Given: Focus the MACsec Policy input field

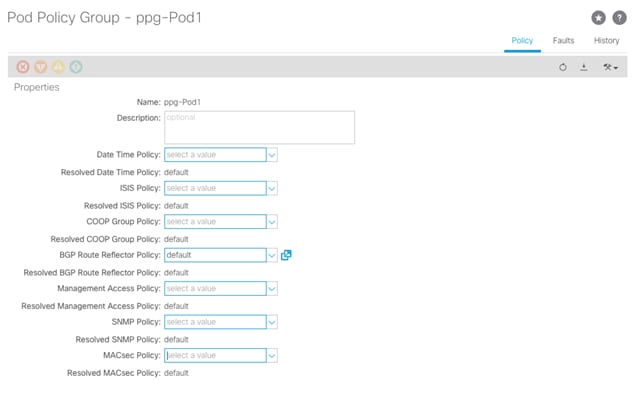Looking at the screenshot, I should click(215, 356).
